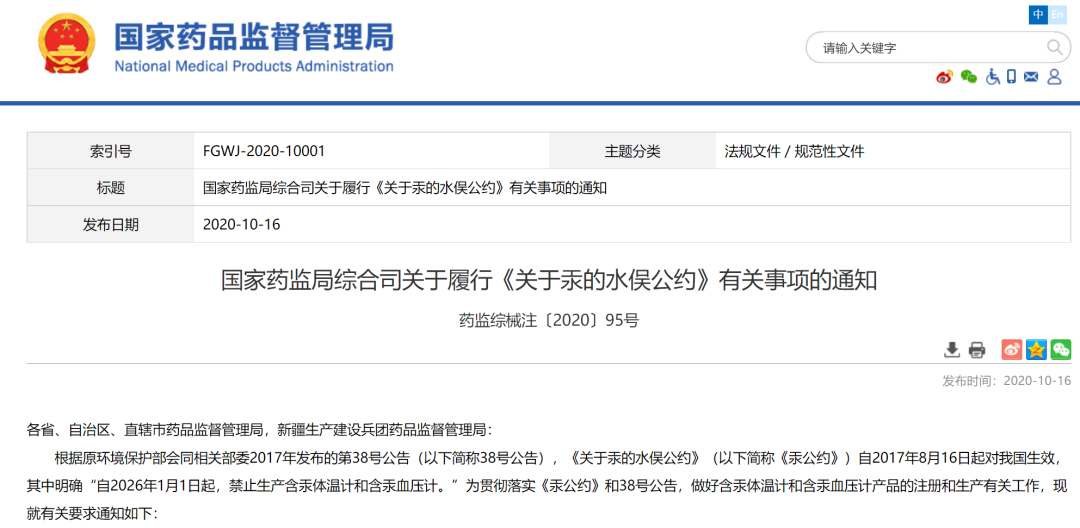1080x528 pixels.
Task: Select table date value 2020-10-16
Action: (x=242, y=224)
